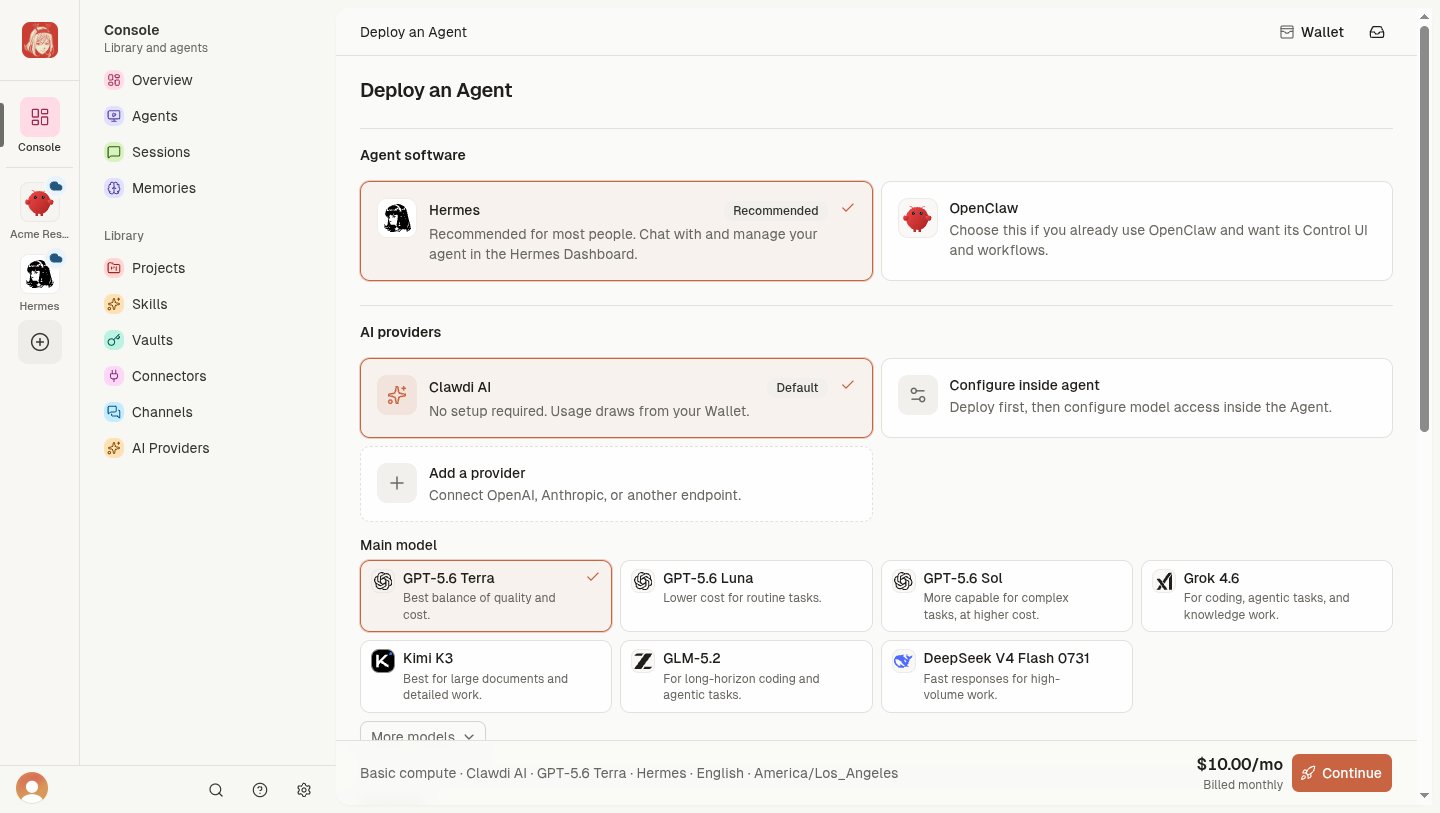Open settings gear icon

click(304, 790)
